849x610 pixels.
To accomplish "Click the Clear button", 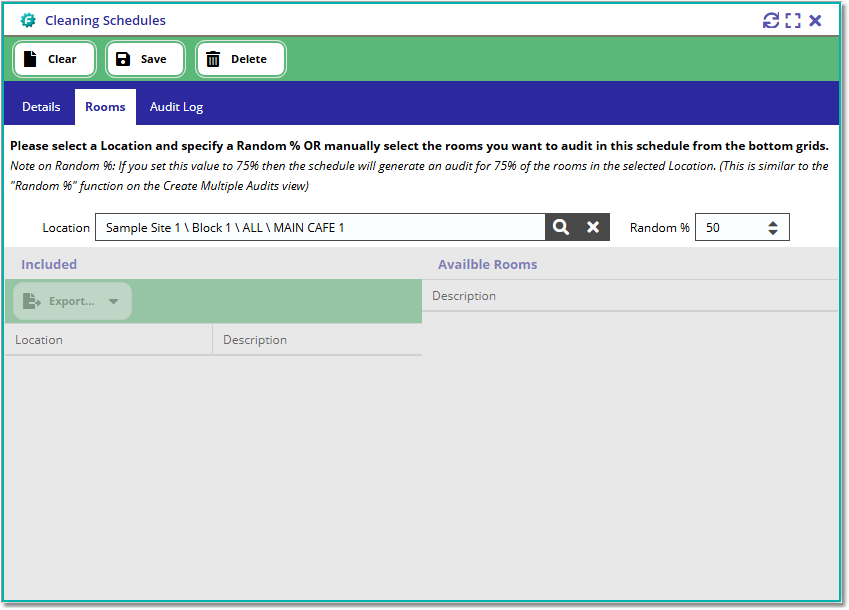I will pos(54,59).
